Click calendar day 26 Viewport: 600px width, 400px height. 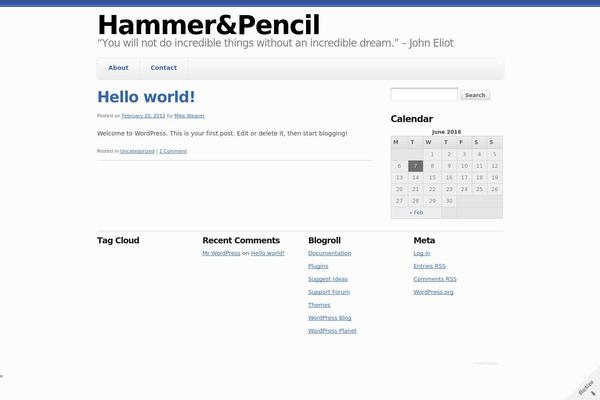point(494,189)
